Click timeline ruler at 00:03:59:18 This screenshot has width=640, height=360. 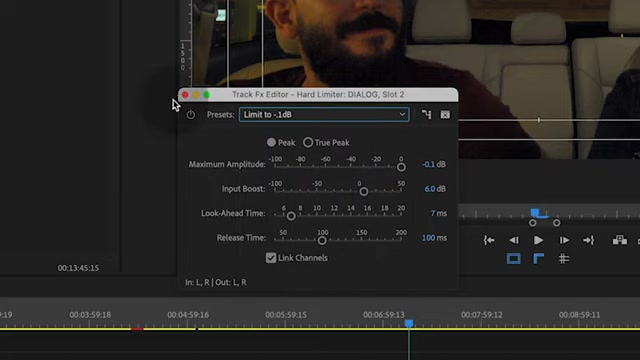tap(90, 315)
